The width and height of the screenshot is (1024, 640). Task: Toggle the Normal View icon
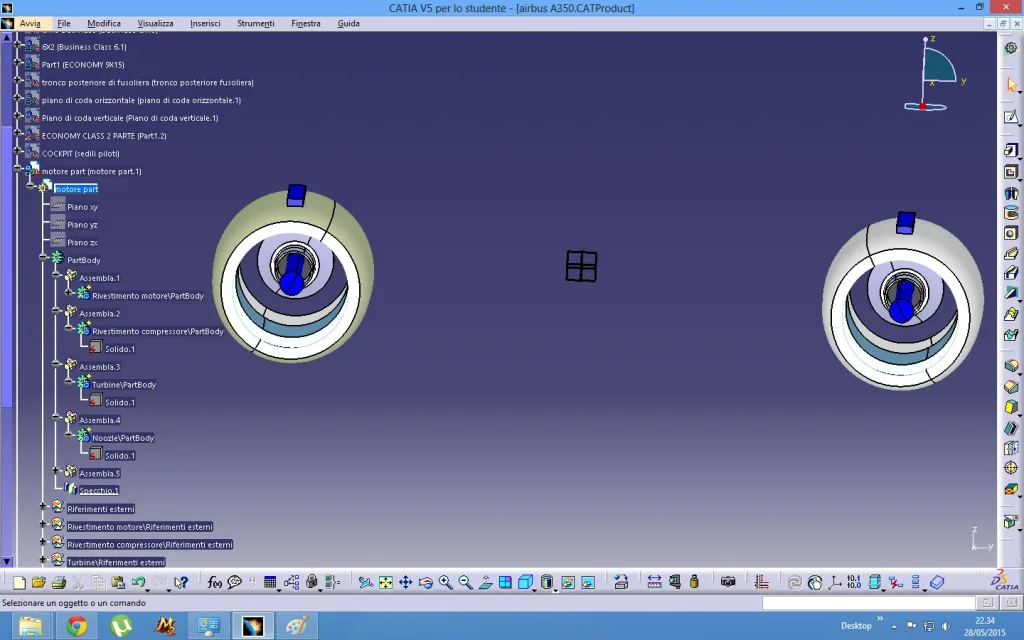click(x=485, y=582)
